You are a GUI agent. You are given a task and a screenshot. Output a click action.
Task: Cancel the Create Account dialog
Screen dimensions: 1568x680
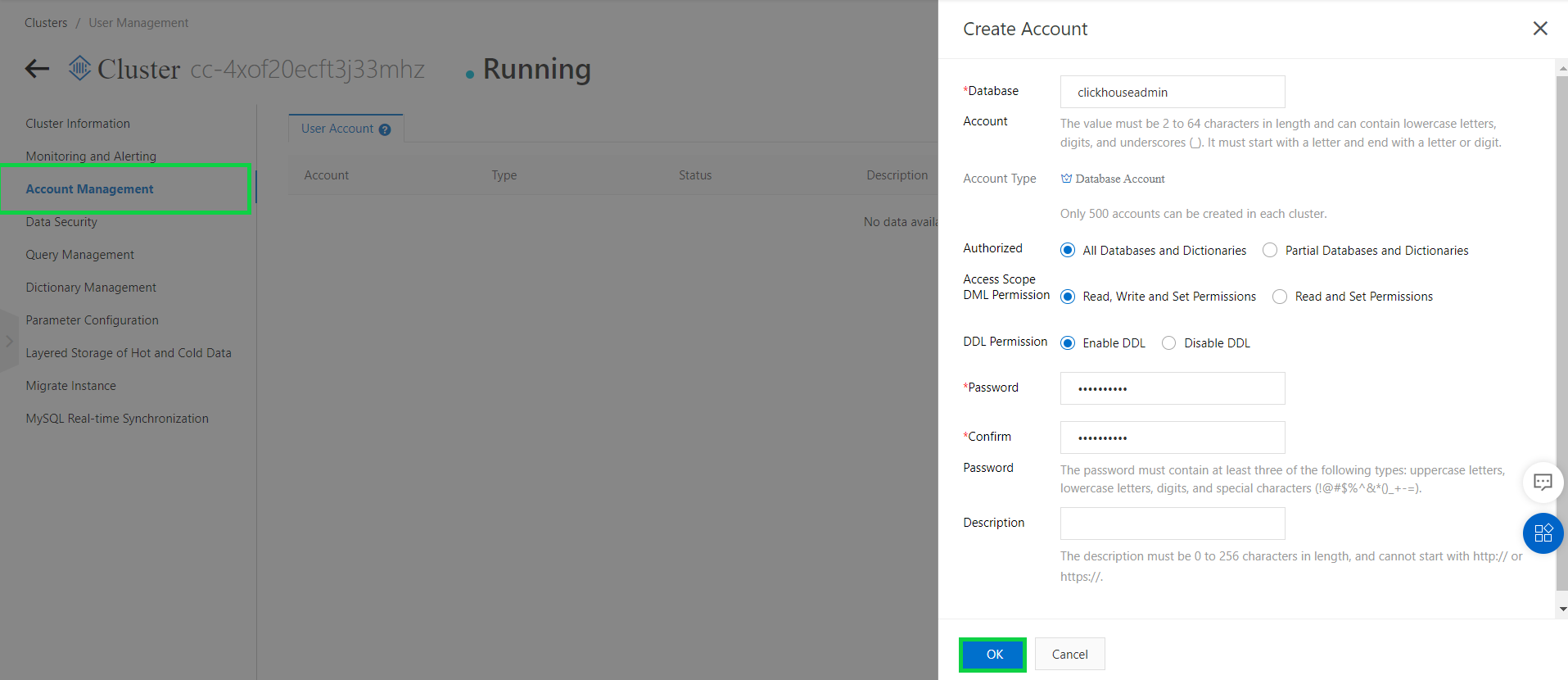pyautogui.click(x=1069, y=654)
